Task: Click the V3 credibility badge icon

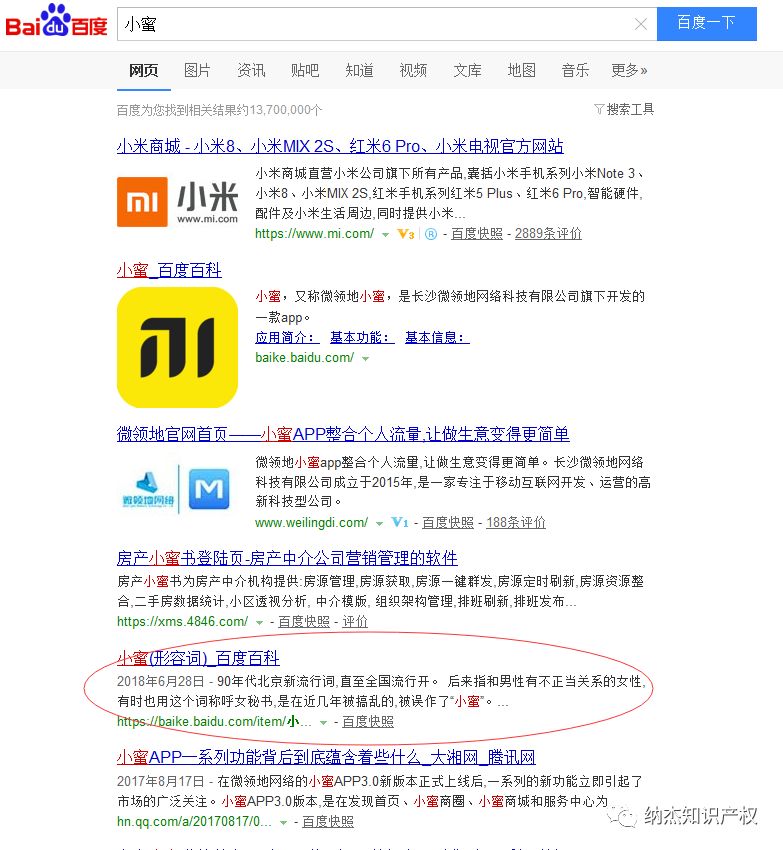Action: tap(406, 234)
